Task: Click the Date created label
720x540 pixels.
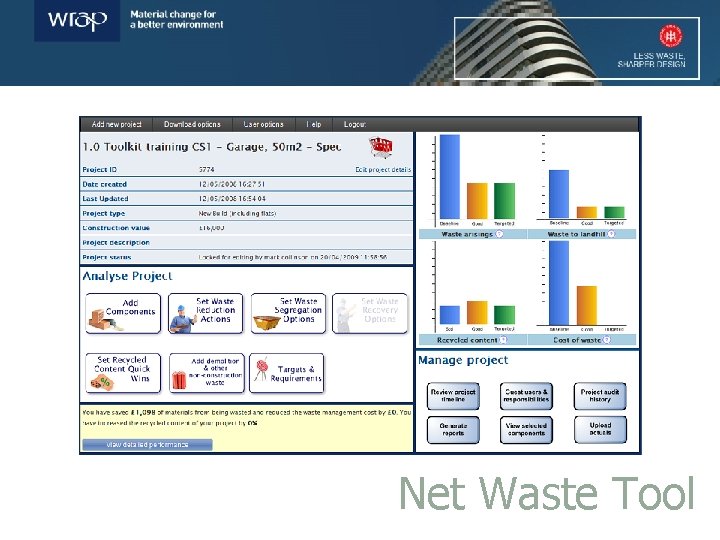Action: pyautogui.click(x=105, y=184)
